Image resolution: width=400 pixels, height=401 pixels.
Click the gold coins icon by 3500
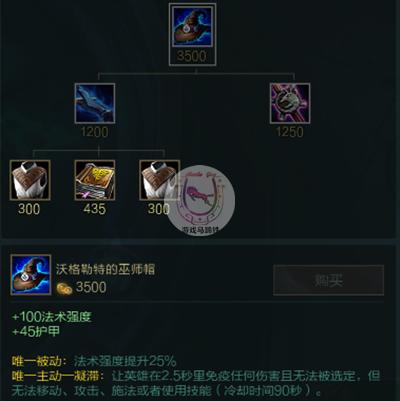pyautogui.click(x=64, y=289)
